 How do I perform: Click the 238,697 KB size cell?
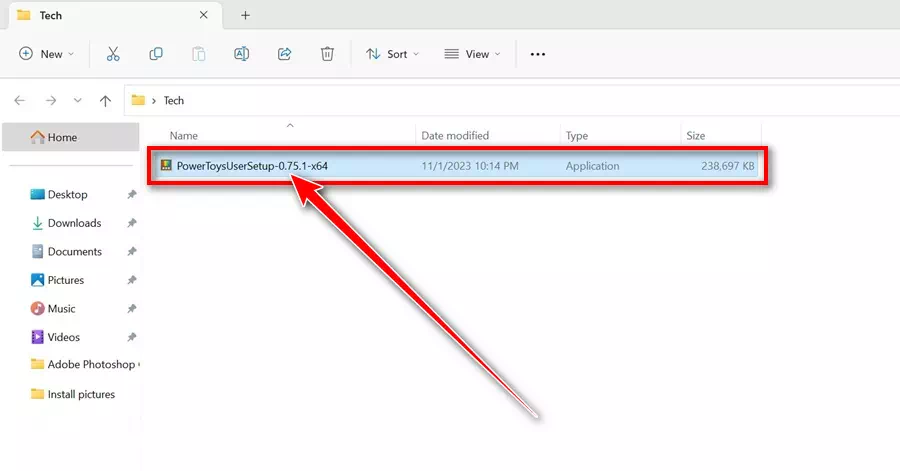click(x=728, y=166)
